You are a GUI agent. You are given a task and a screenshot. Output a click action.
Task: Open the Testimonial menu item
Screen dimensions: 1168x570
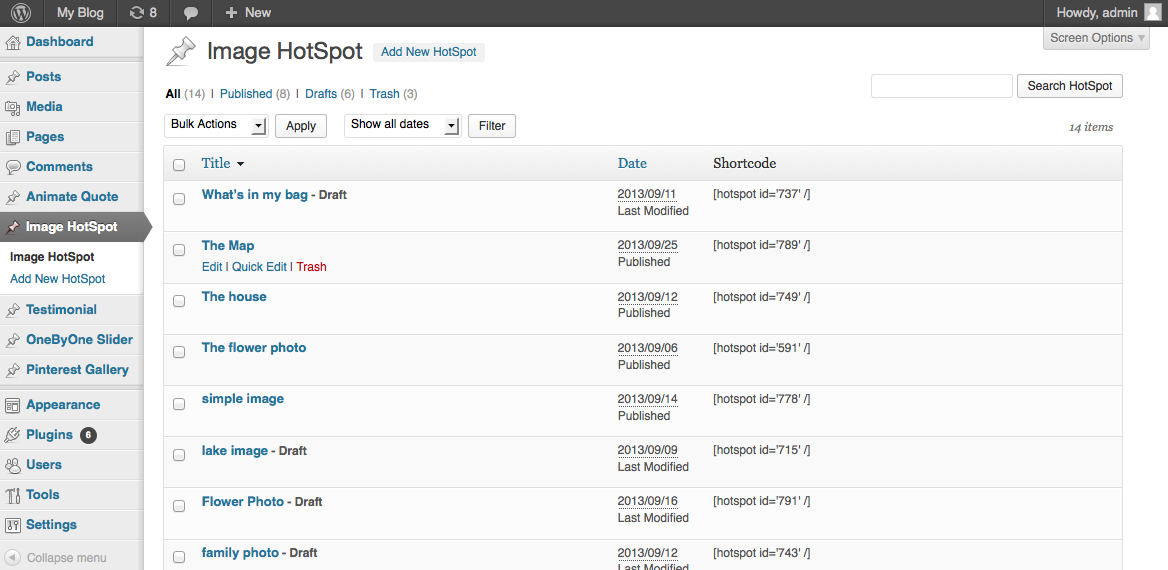61,310
